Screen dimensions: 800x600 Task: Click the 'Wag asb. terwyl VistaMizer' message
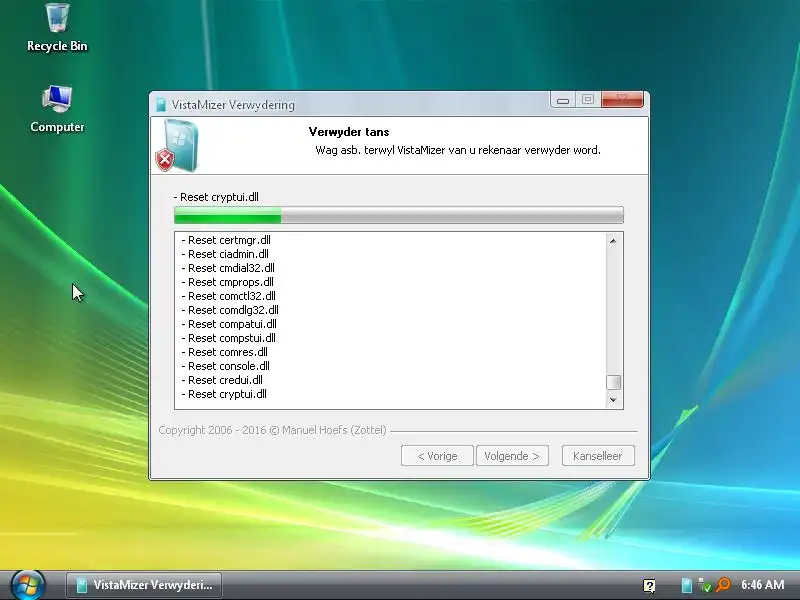tap(458, 150)
